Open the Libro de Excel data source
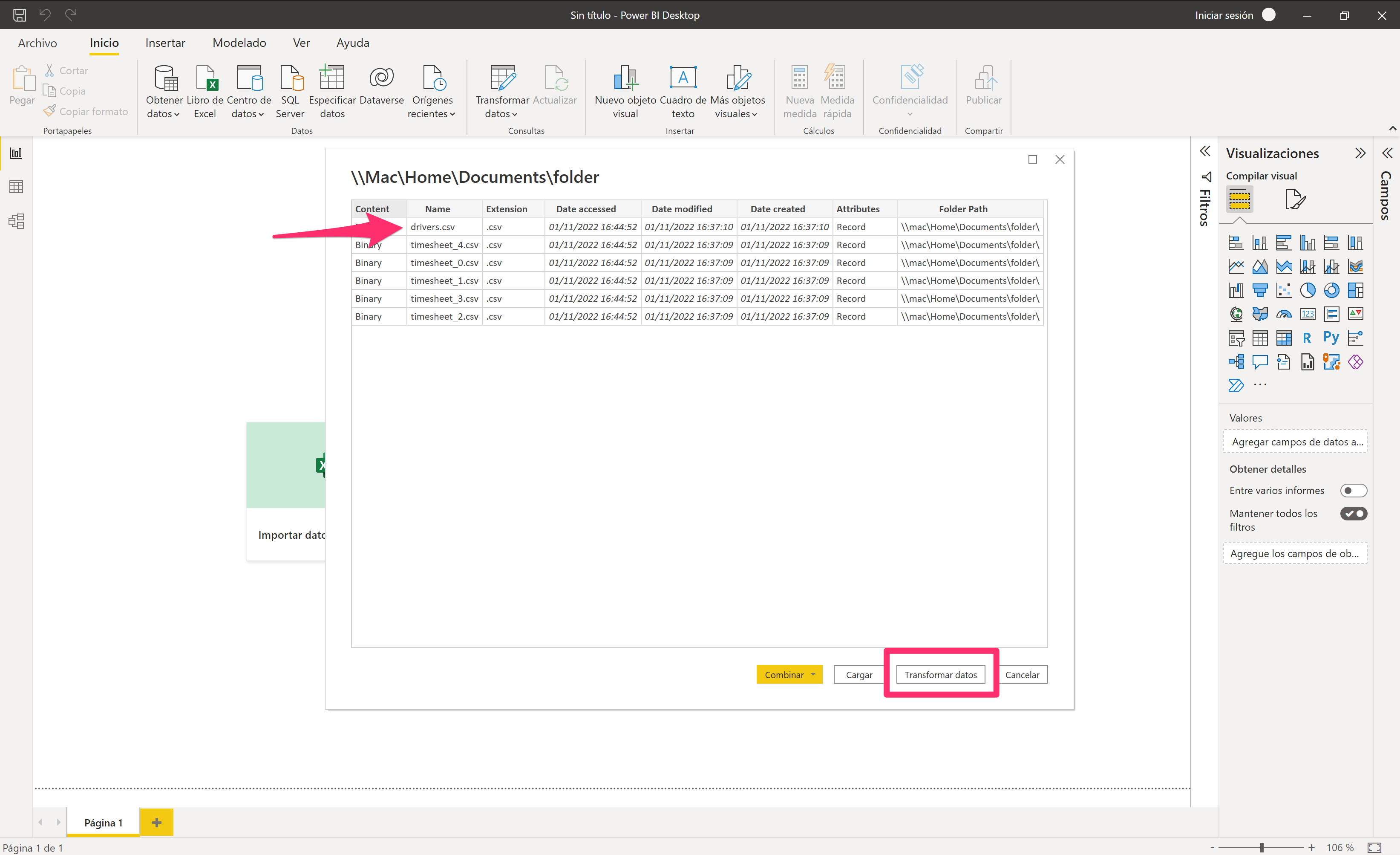This screenshot has height=855, width=1400. tap(205, 92)
